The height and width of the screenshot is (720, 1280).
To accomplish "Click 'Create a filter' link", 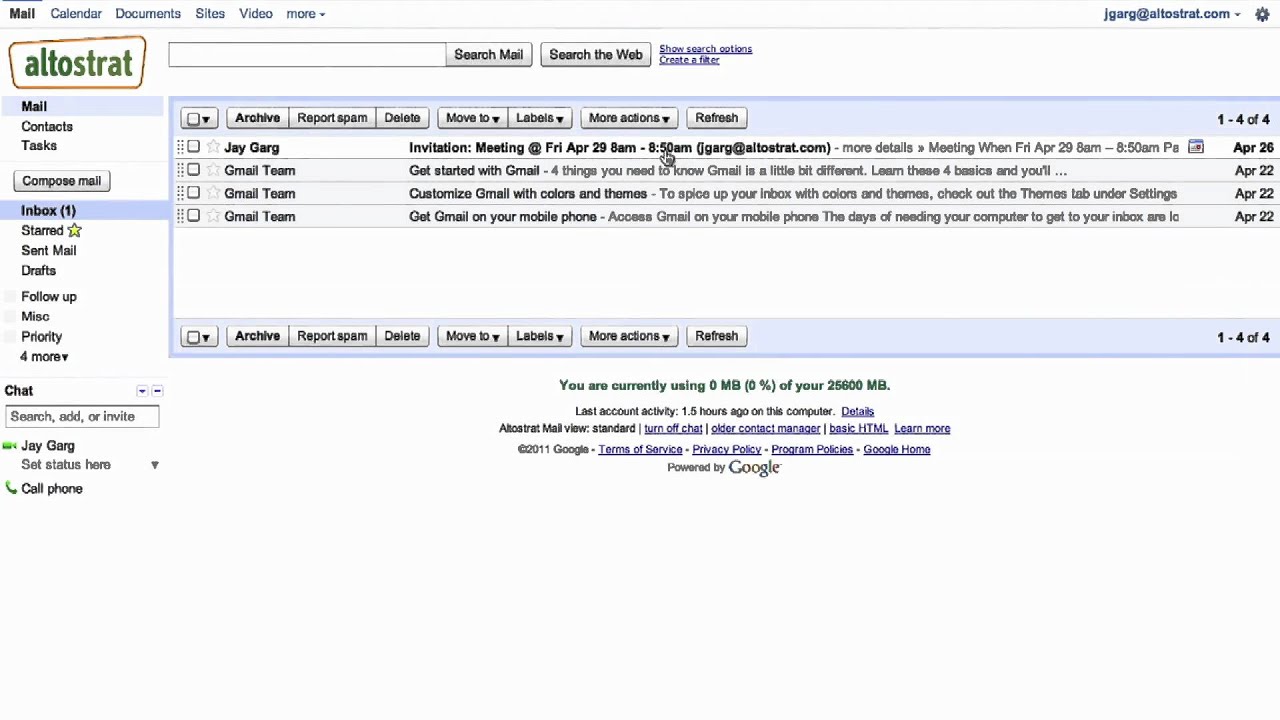I will tap(689, 60).
